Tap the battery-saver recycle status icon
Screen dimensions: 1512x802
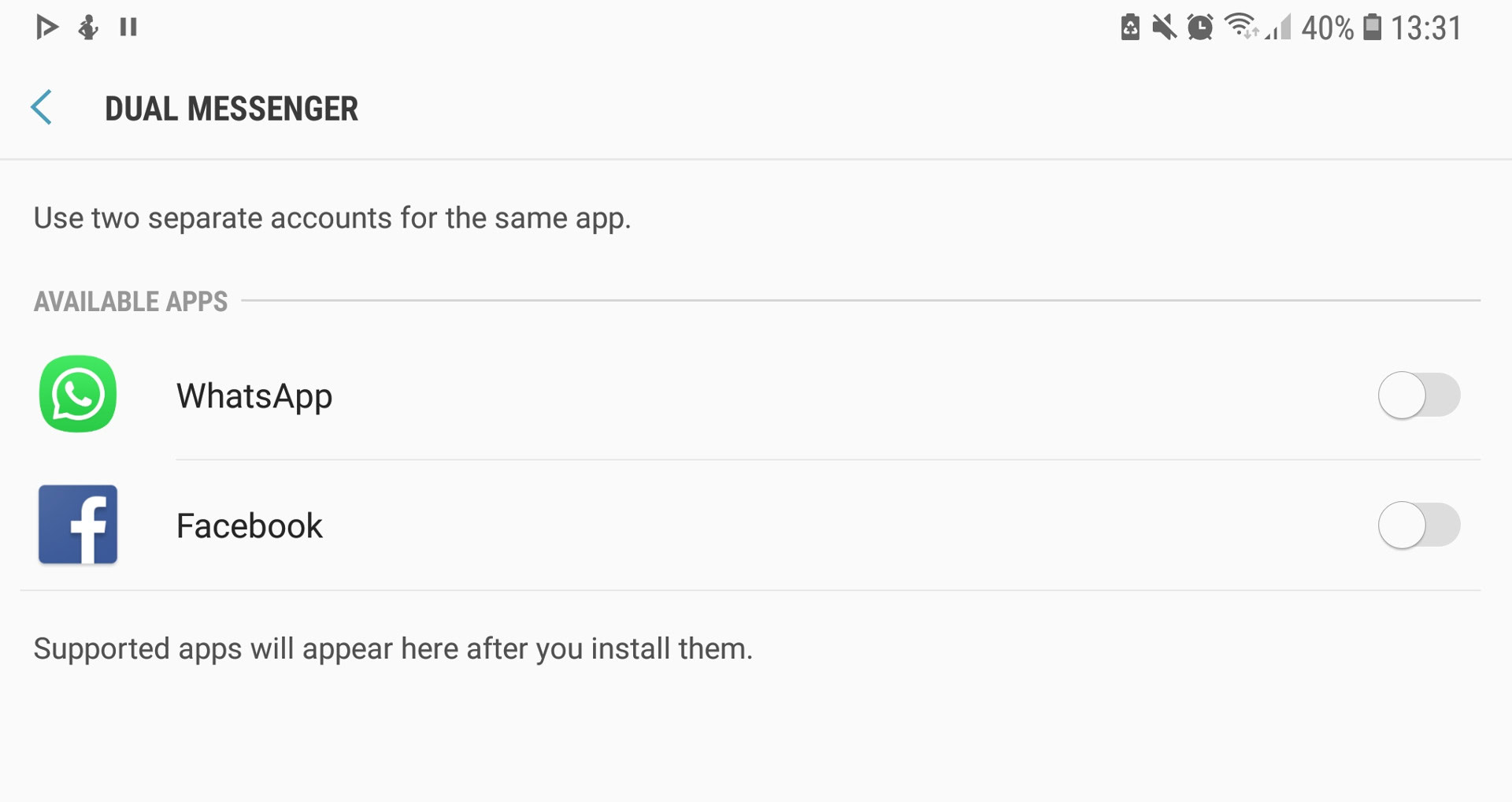[1130, 28]
